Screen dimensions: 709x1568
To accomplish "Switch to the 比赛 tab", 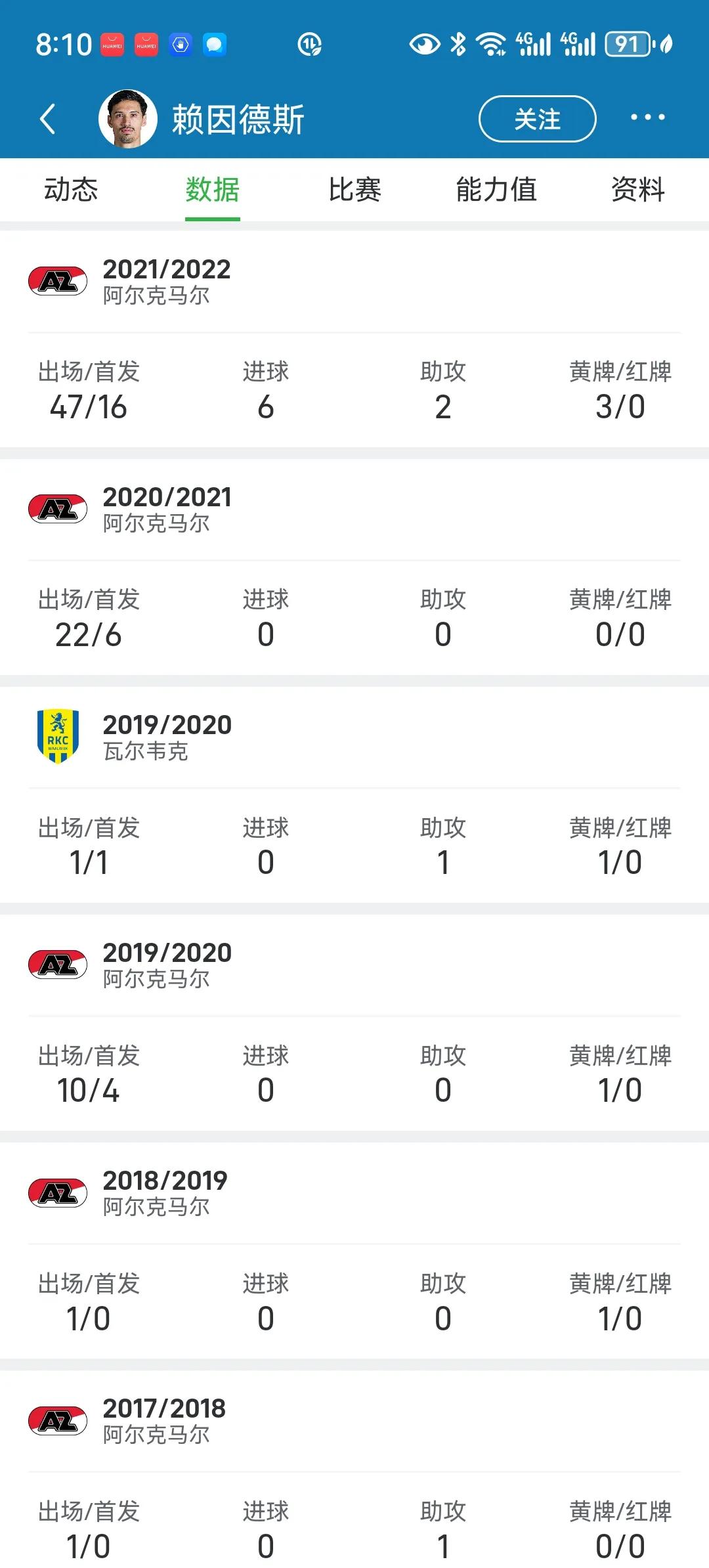I will 354,190.
